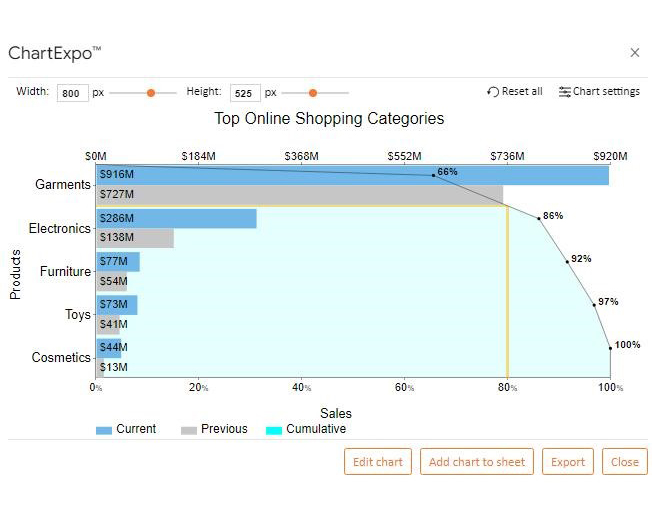Click the Height slider handle

pos(313,93)
